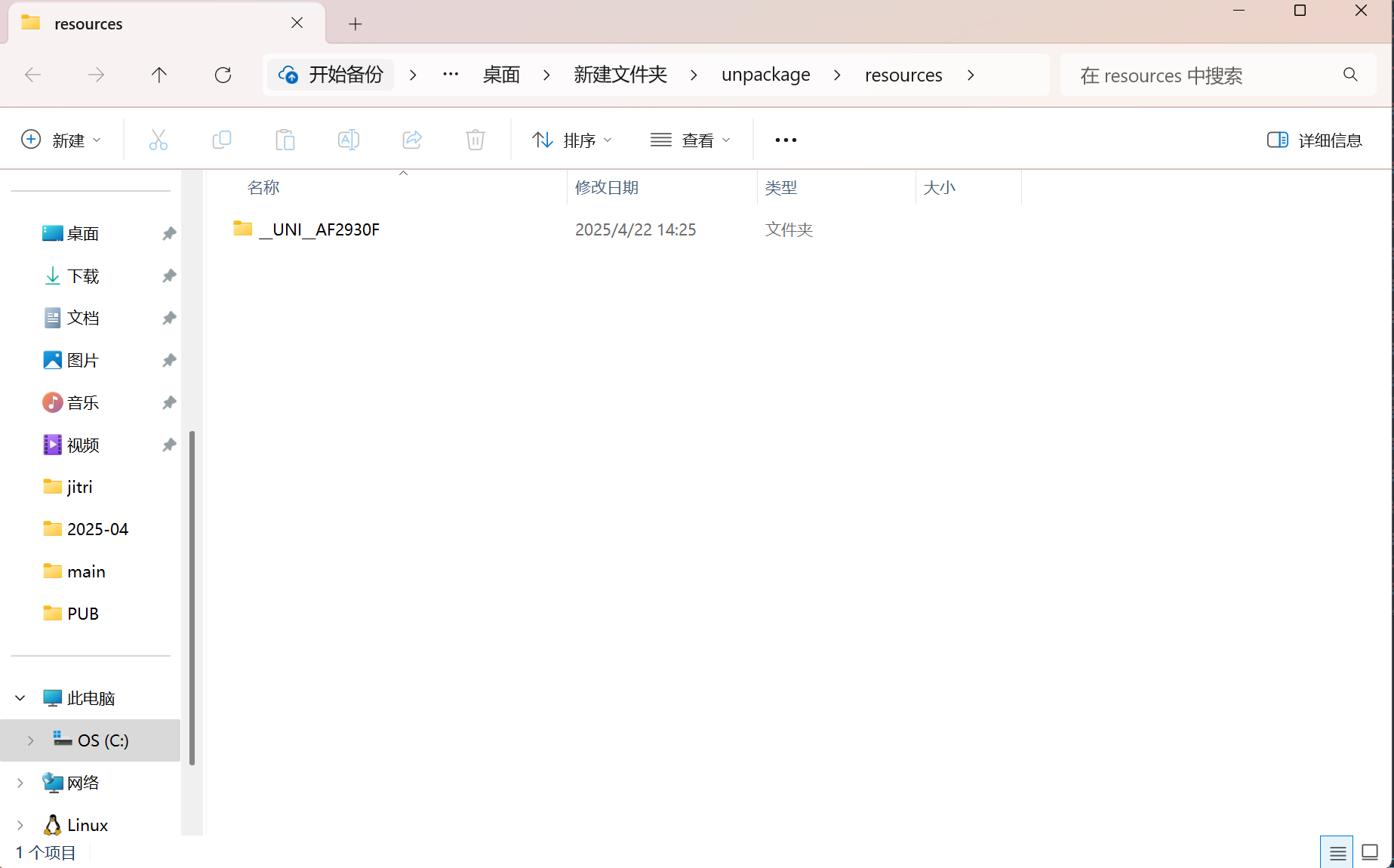The height and width of the screenshot is (868, 1394).
Task: Open the __UNI__AF2930F folder
Action: click(318, 229)
